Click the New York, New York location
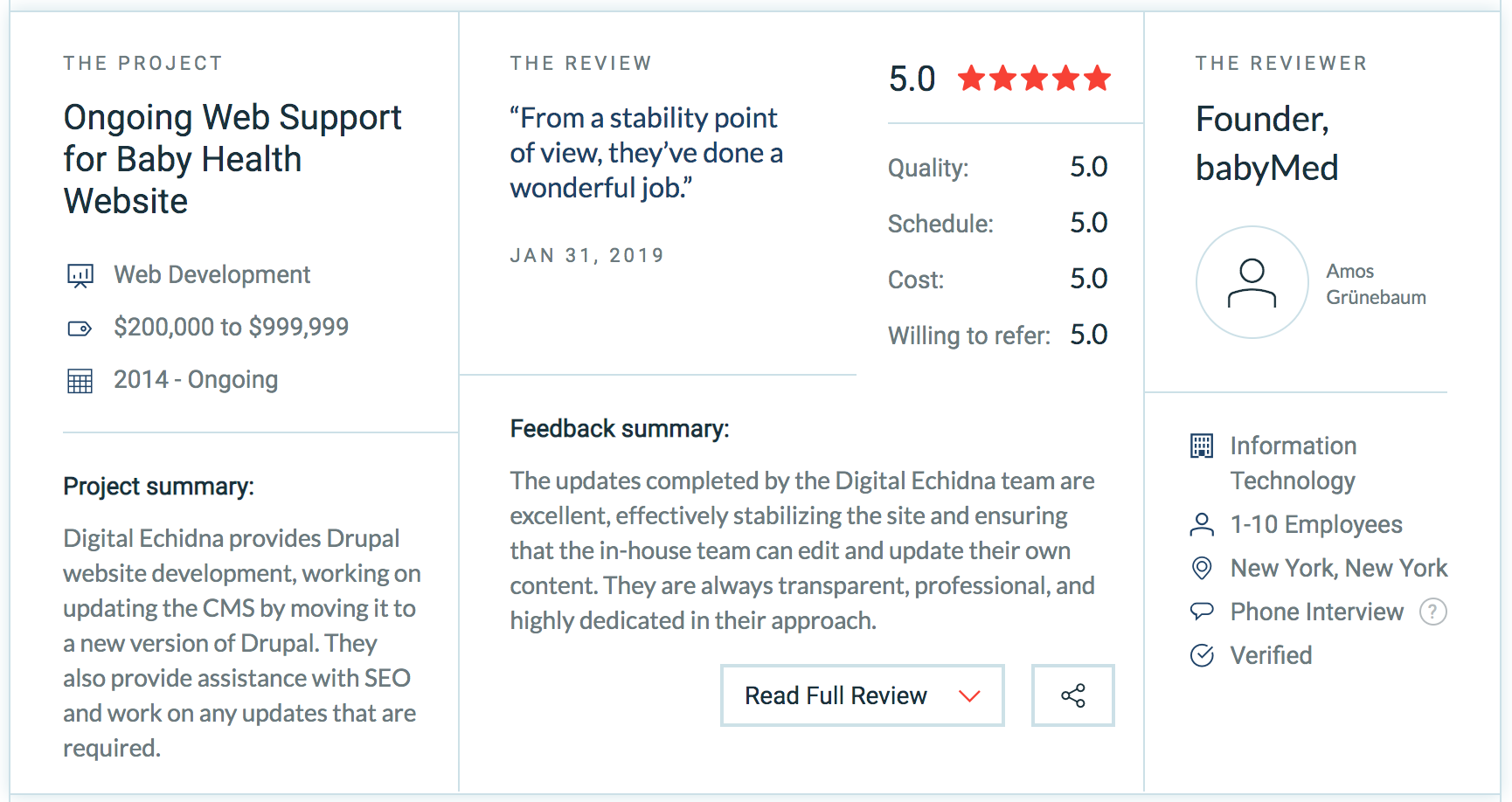 coord(1339,568)
